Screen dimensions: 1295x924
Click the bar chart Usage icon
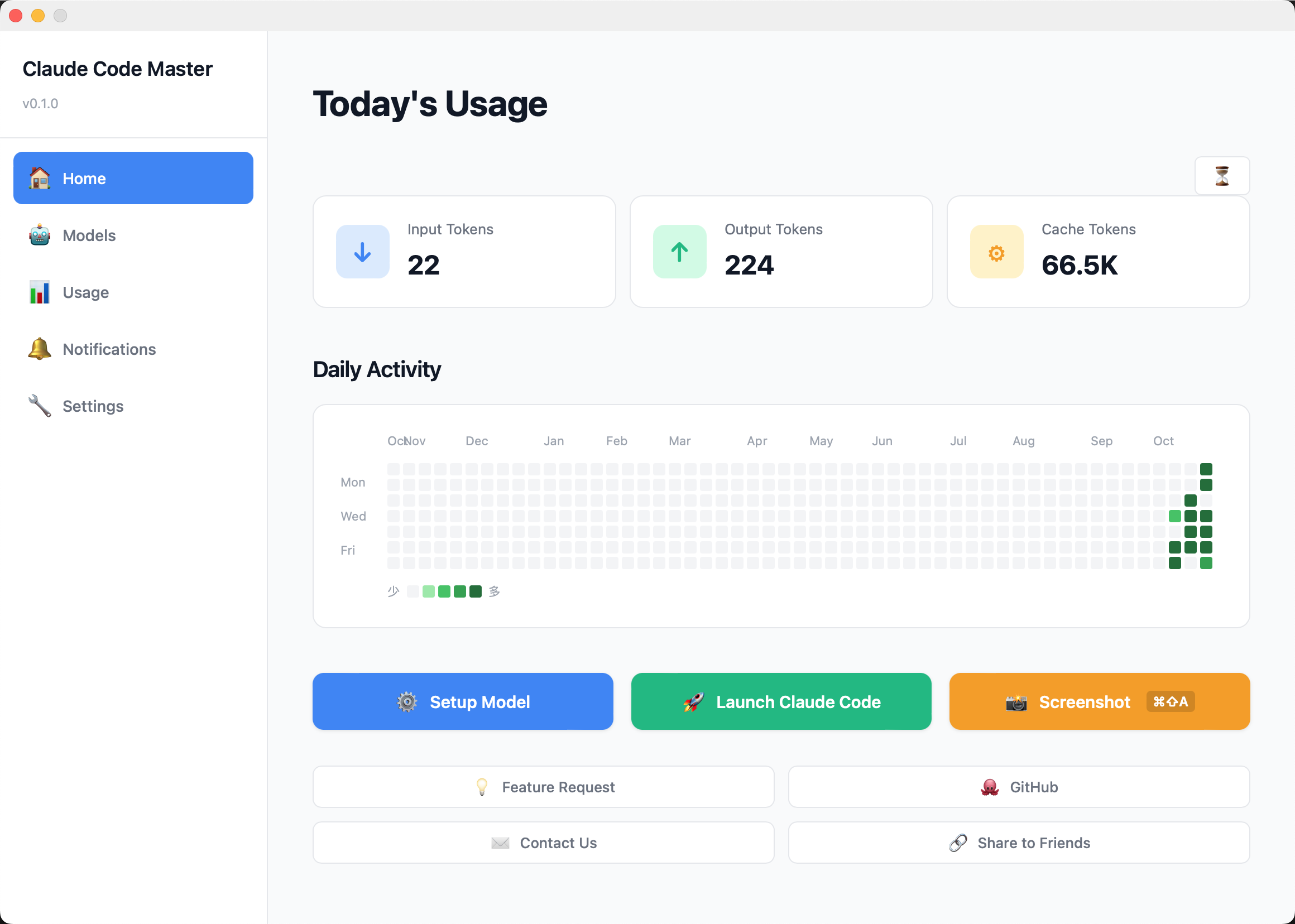tap(39, 292)
